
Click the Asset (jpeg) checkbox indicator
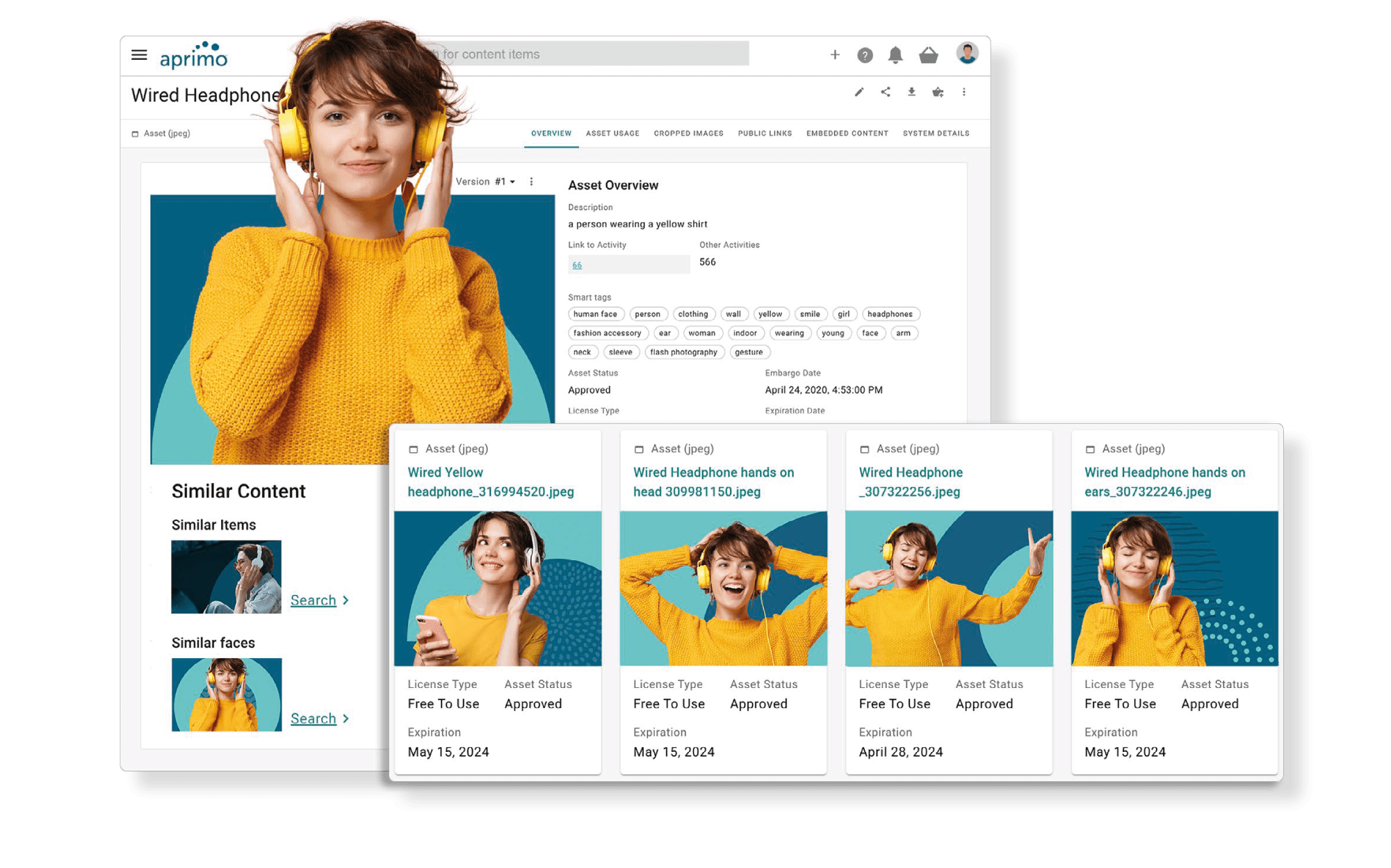click(x=131, y=133)
